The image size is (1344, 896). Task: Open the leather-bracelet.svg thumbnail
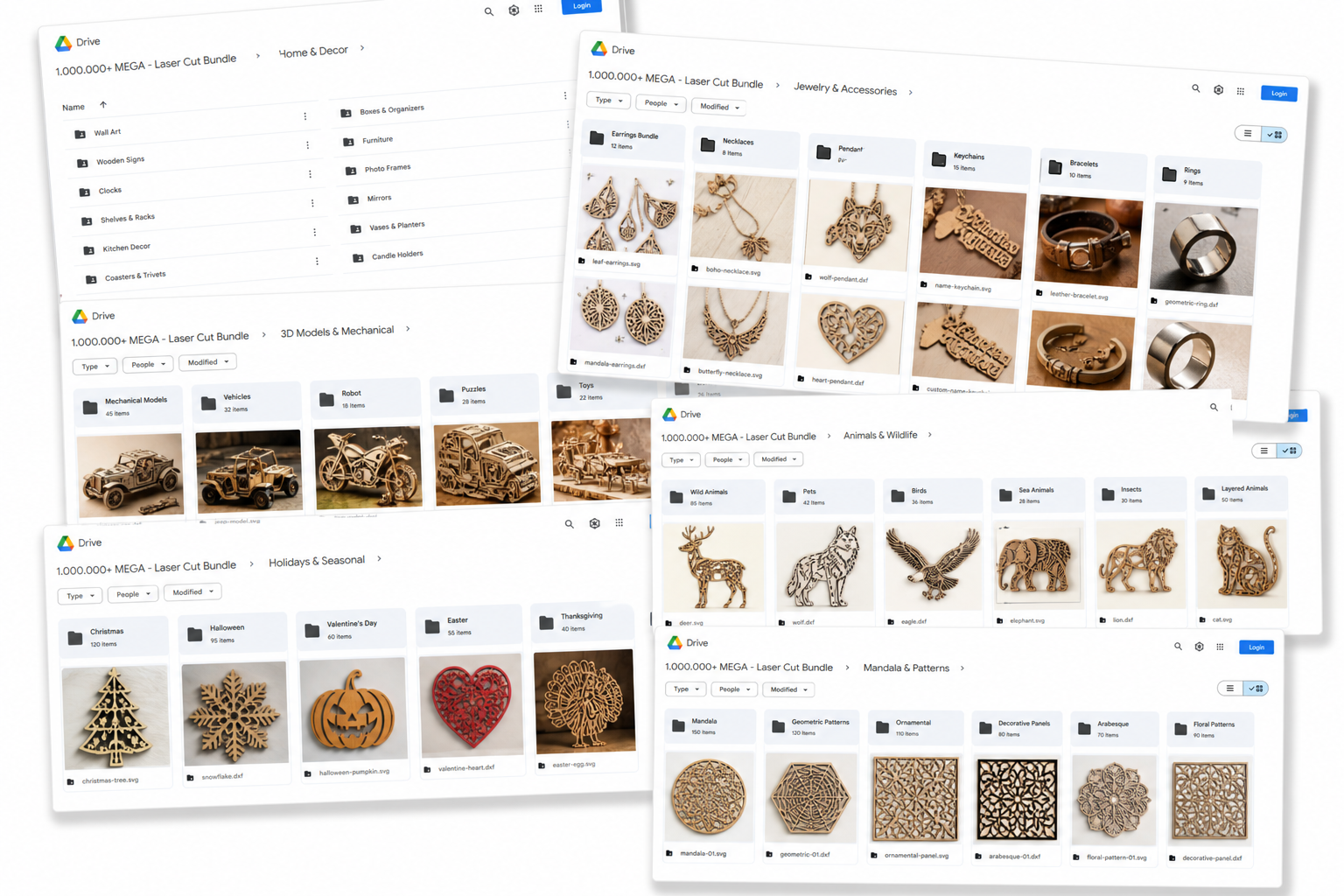point(1089,242)
